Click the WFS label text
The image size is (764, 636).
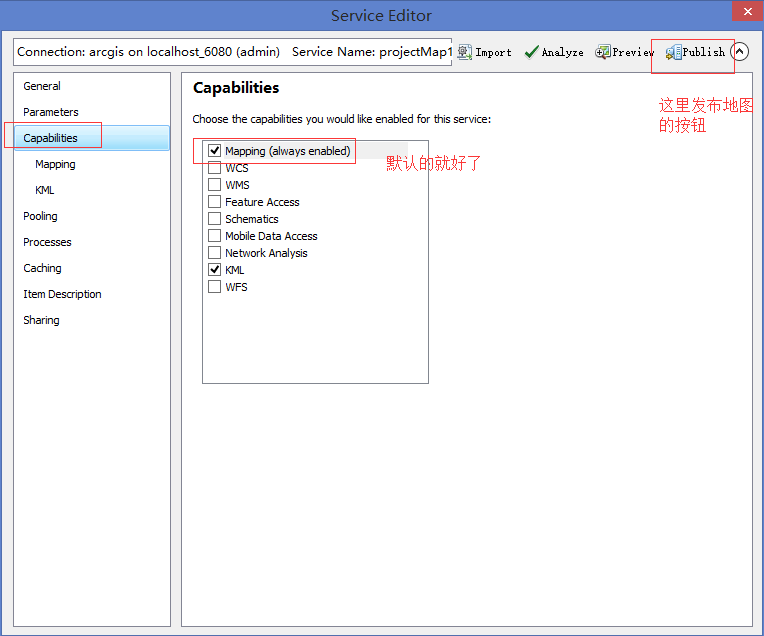pos(236,287)
